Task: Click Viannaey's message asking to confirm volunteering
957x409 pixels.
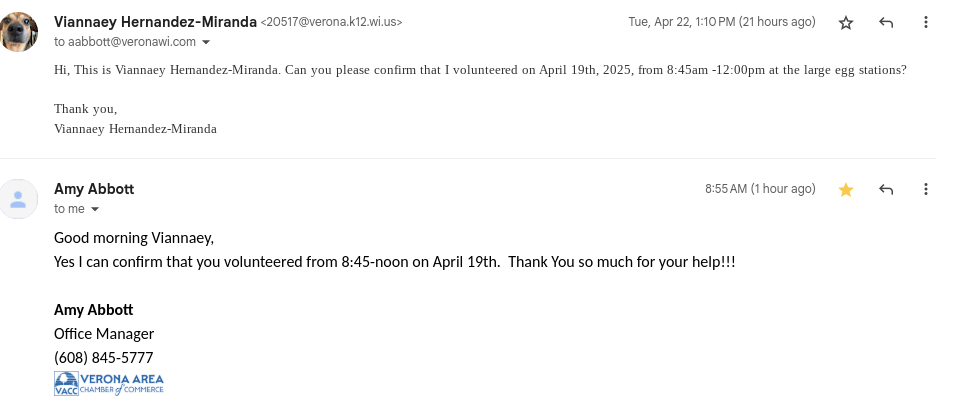Action: coord(480,71)
